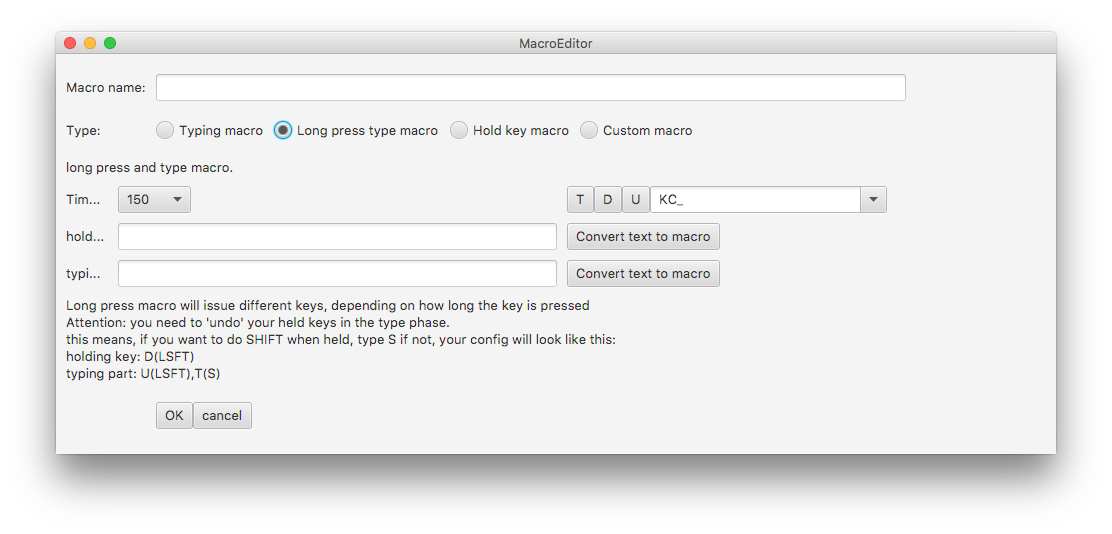Convert typing text to macro

tap(643, 274)
